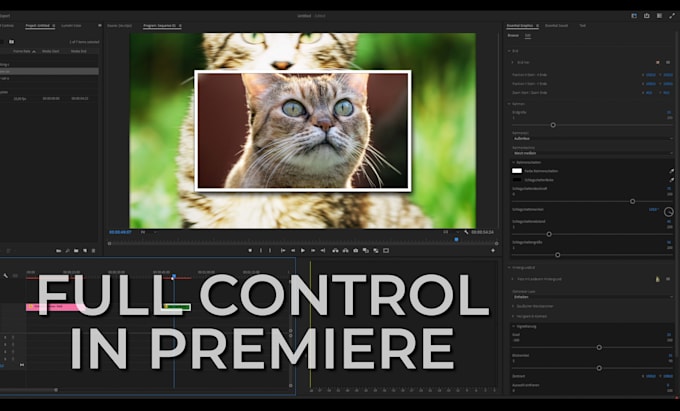
Task: Click the blue playhead timecode in Program monitor
Action: tap(120, 232)
